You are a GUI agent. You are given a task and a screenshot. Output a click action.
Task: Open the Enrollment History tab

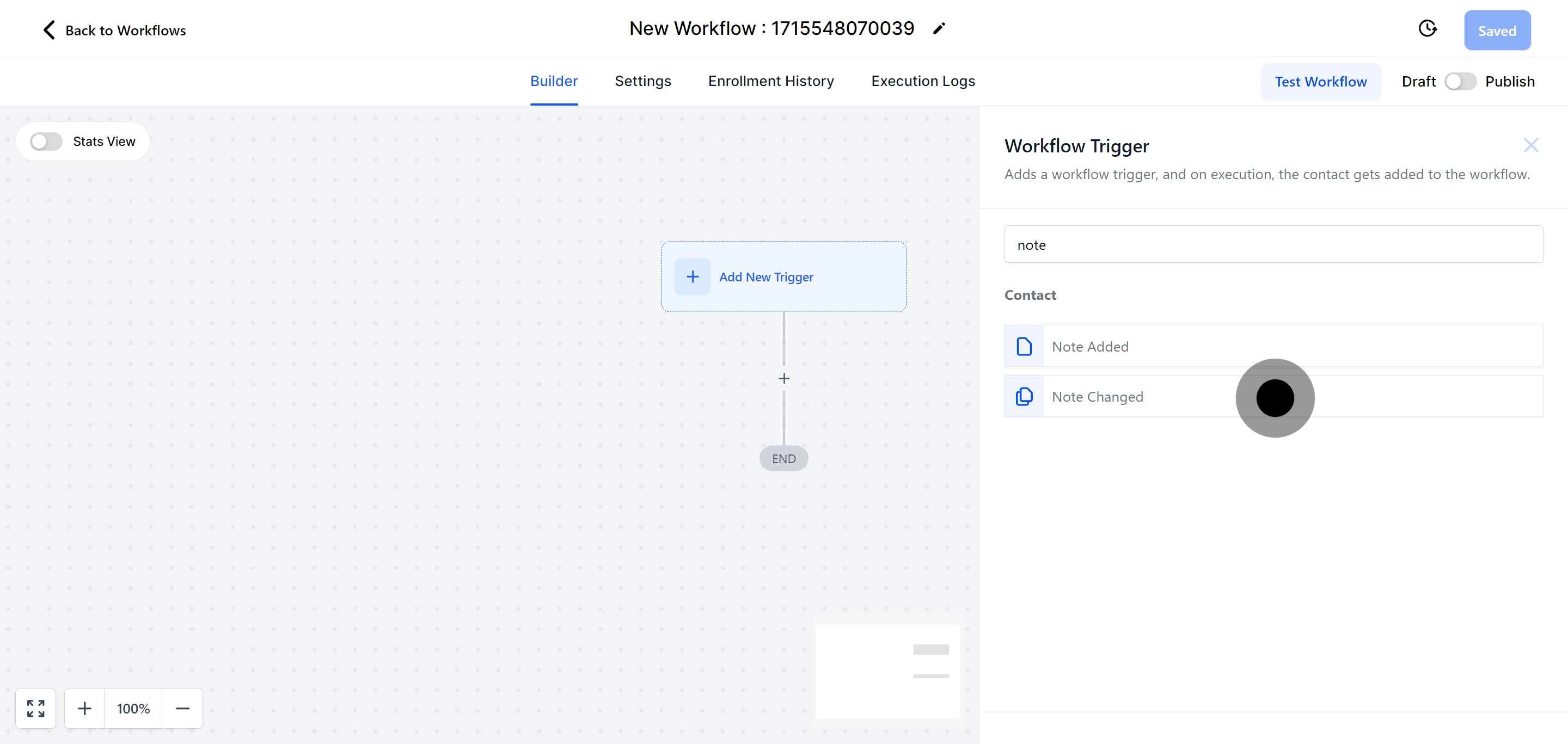pos(770,81)
